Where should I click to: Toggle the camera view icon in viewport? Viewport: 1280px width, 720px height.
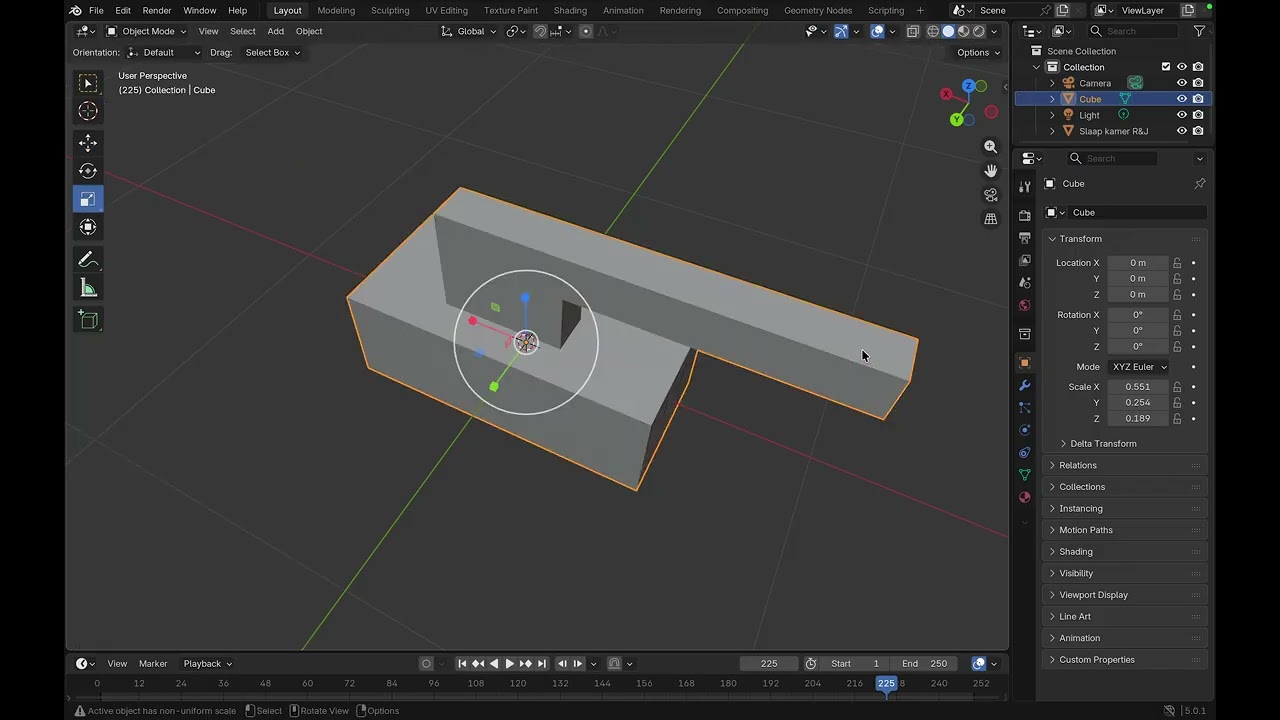(991, 195)
